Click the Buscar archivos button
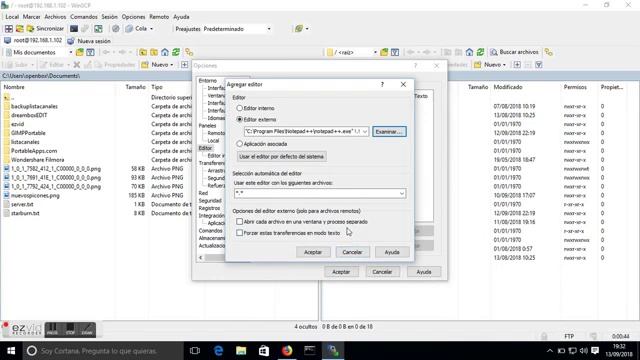 coord(514,52)
